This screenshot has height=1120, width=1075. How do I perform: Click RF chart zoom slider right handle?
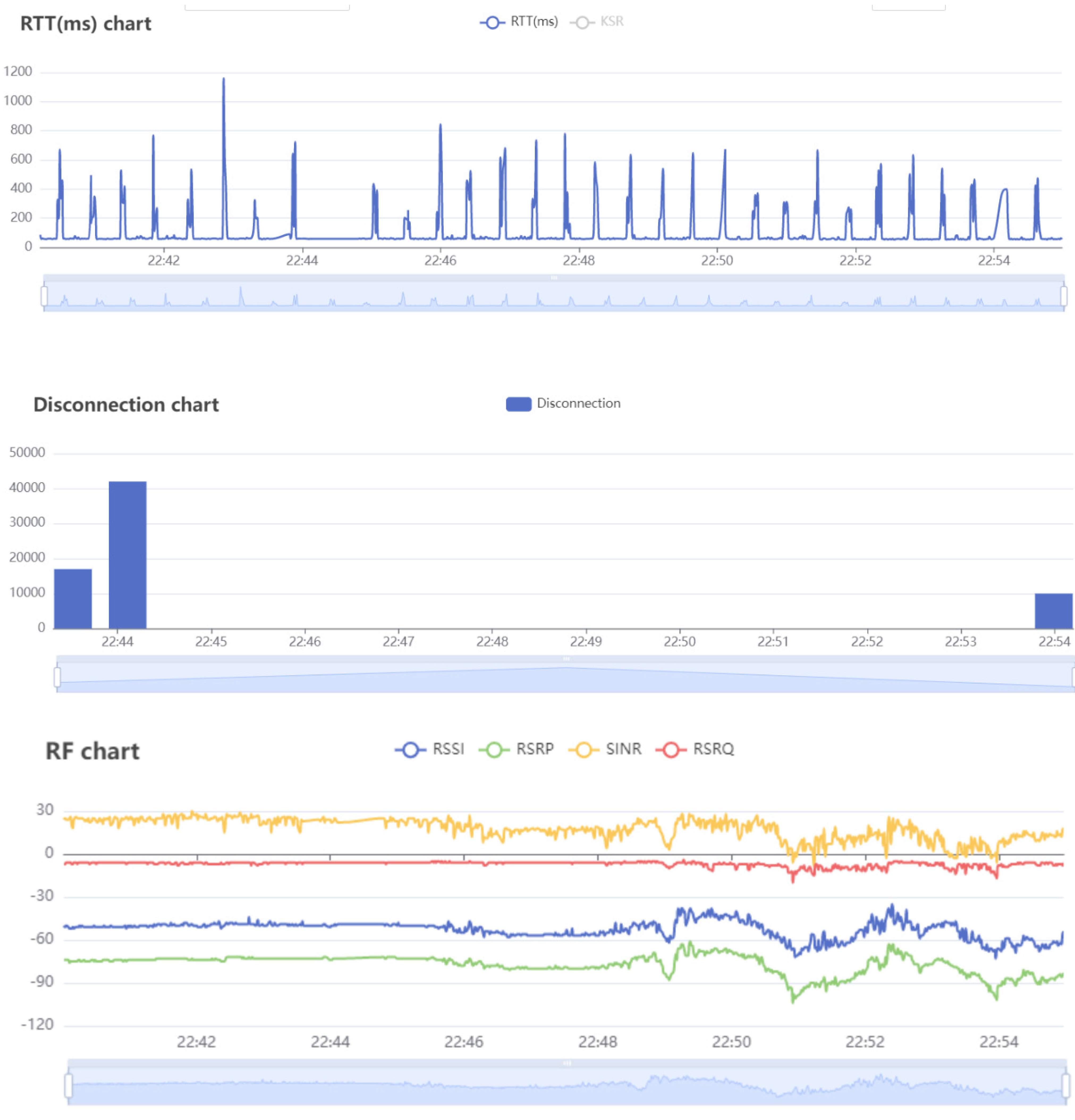[1066, 1085]
